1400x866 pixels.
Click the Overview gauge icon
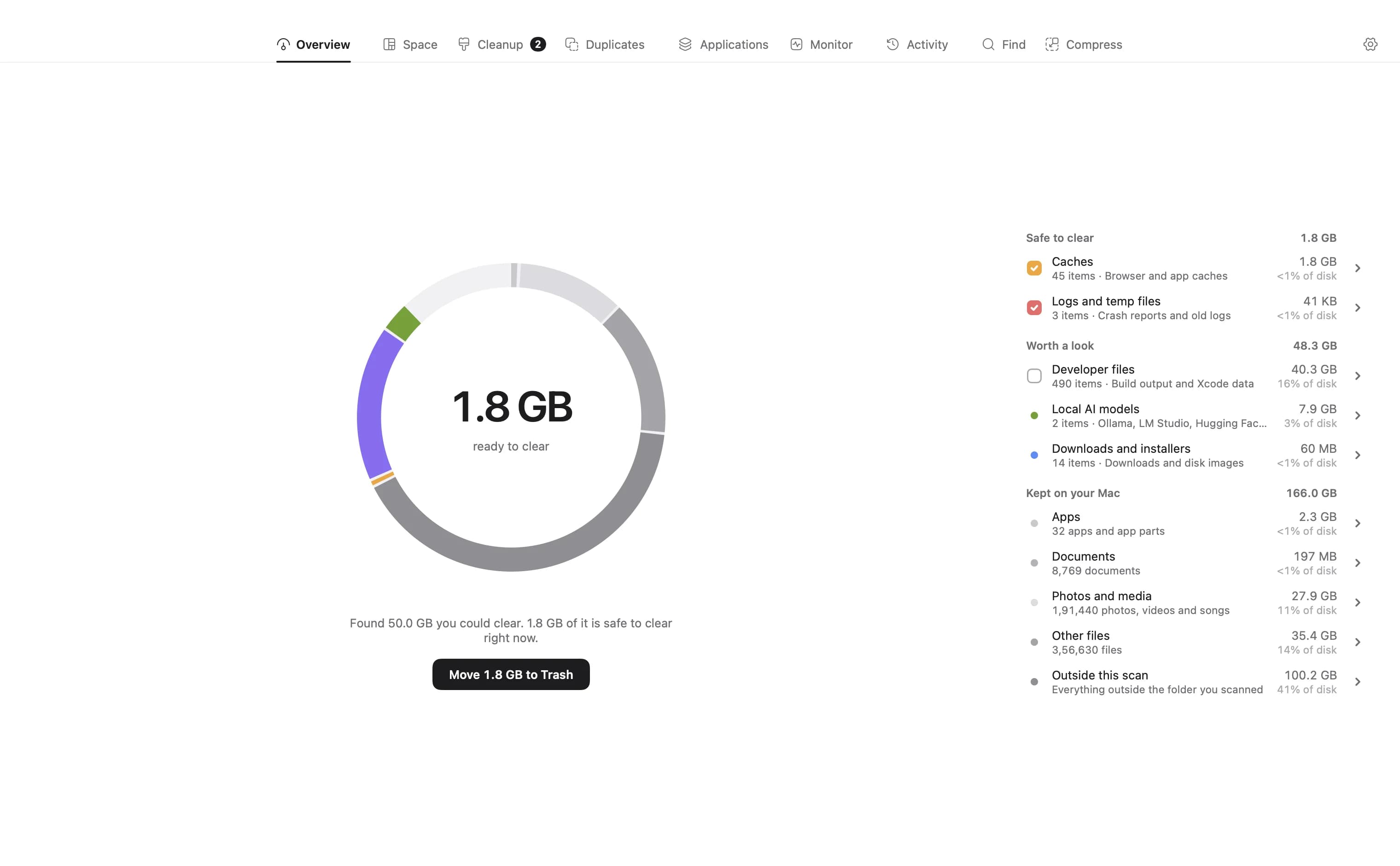pos(283,44)
